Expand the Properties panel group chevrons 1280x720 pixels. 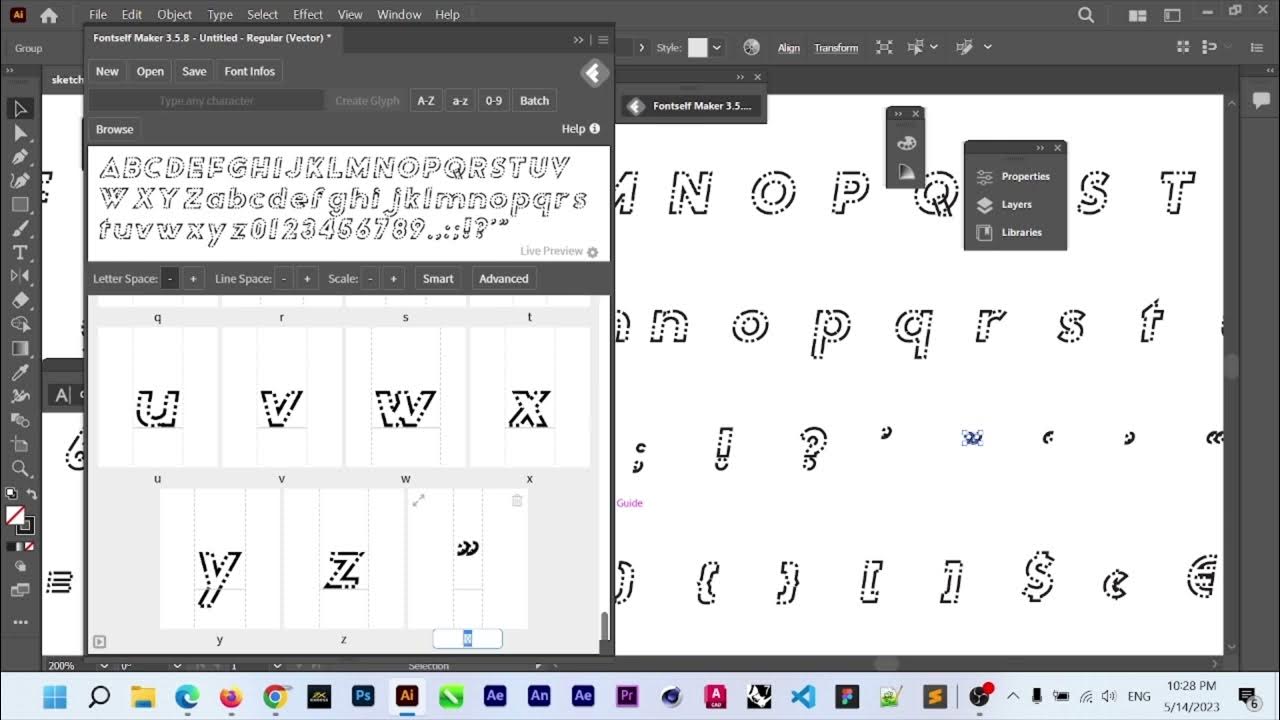[x=1040, y=148]
